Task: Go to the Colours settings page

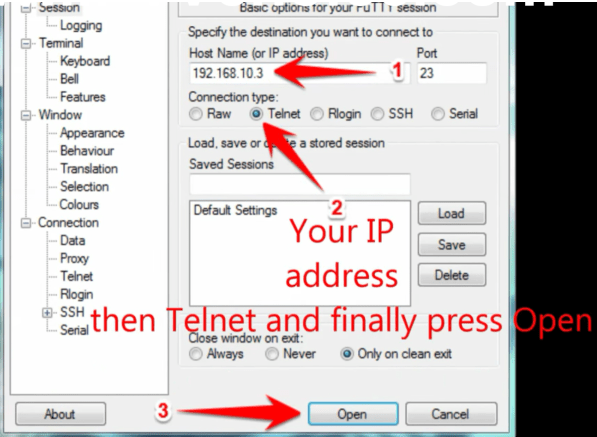Action: click(x=79, y=205)
